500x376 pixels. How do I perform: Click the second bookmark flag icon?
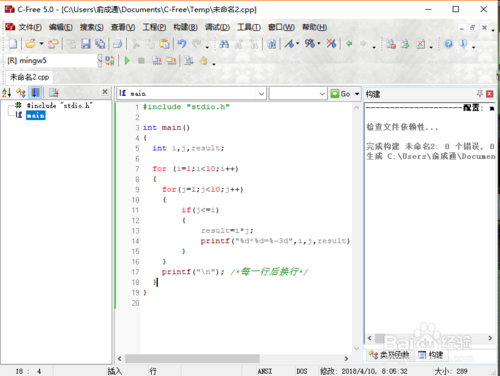[310, 44]
